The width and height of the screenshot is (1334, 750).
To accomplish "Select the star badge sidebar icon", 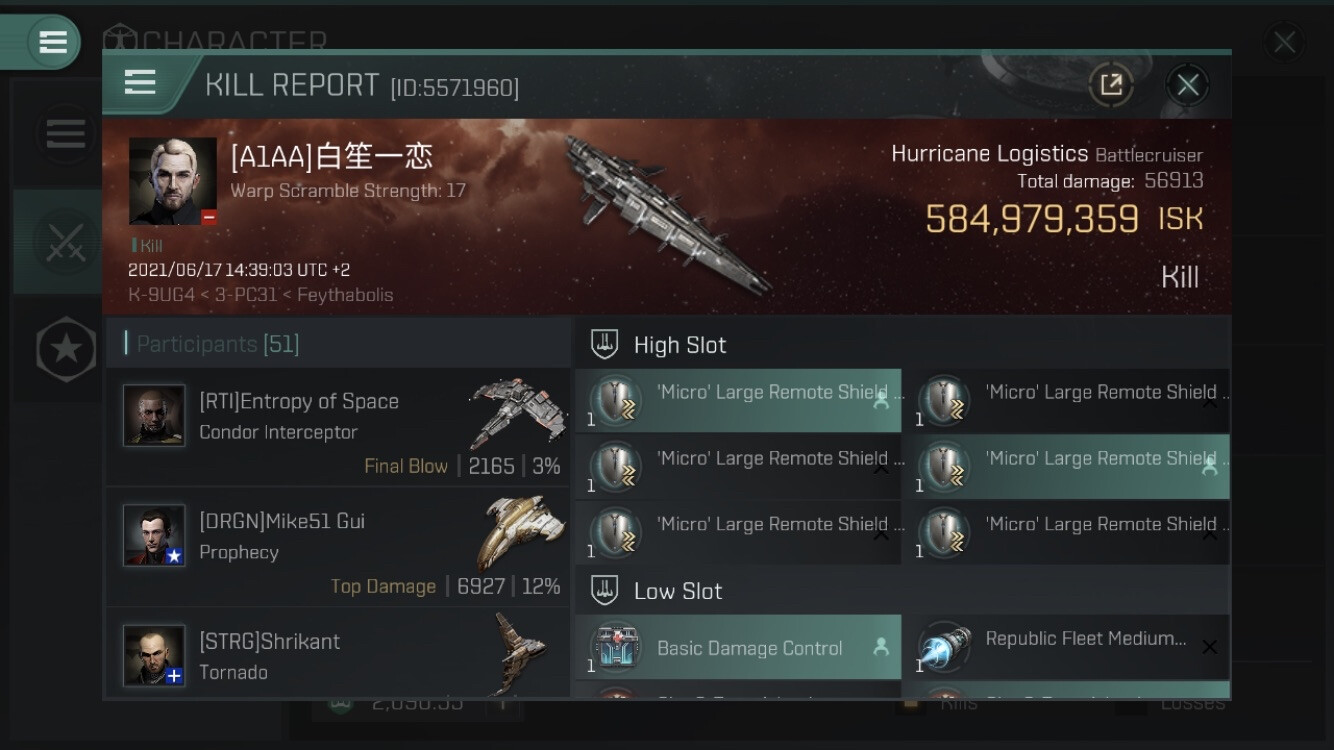I will pyautogui.click(x=65, y=348).
